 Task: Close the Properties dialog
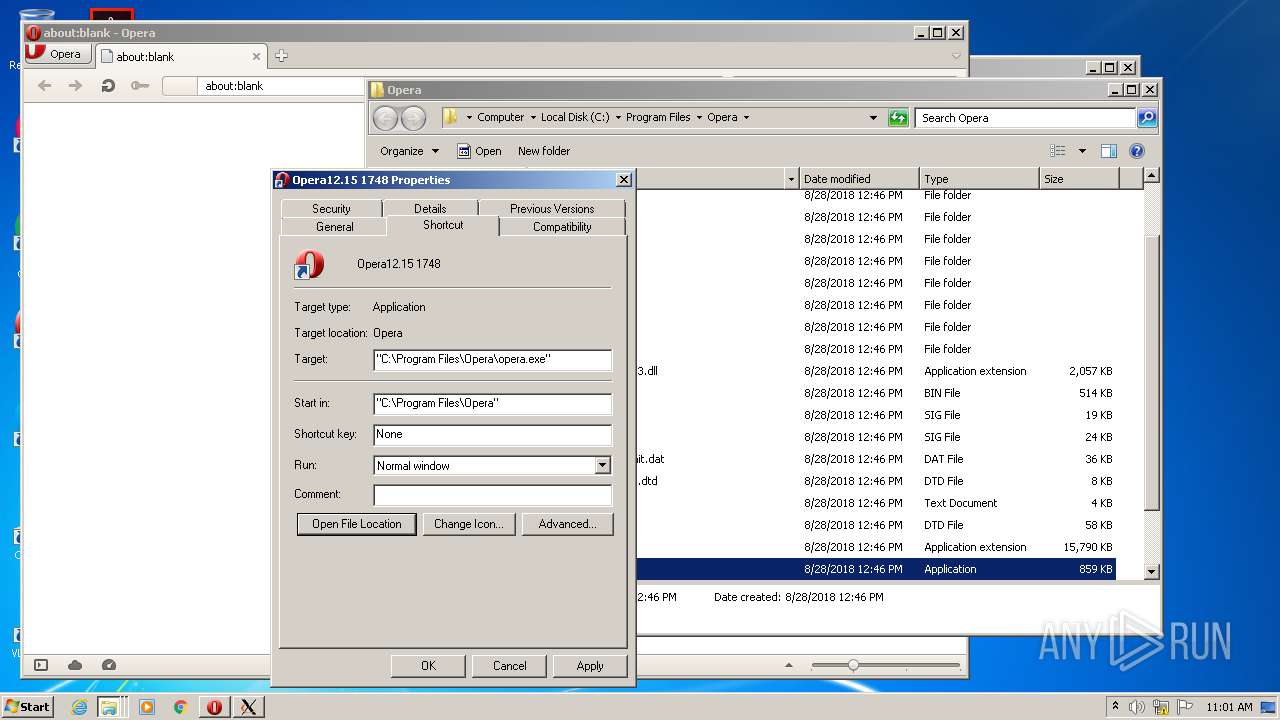(x=624, y=180)
